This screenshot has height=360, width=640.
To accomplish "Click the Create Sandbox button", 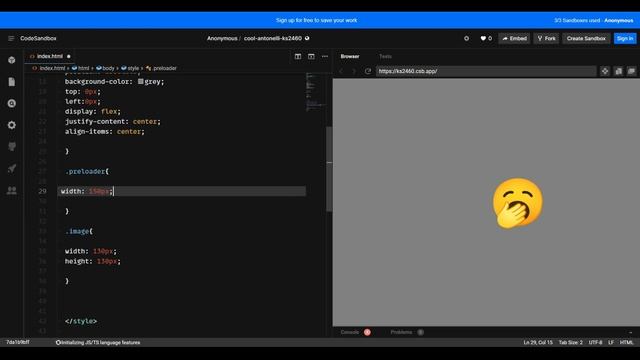I will coord(586,38).
